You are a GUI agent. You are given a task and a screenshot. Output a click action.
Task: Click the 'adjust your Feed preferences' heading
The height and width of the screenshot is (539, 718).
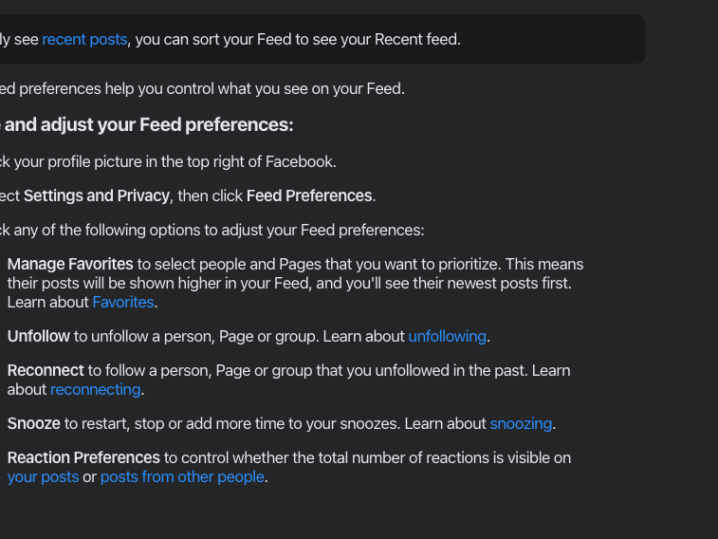pyautogui.click(x=147, y=125)
